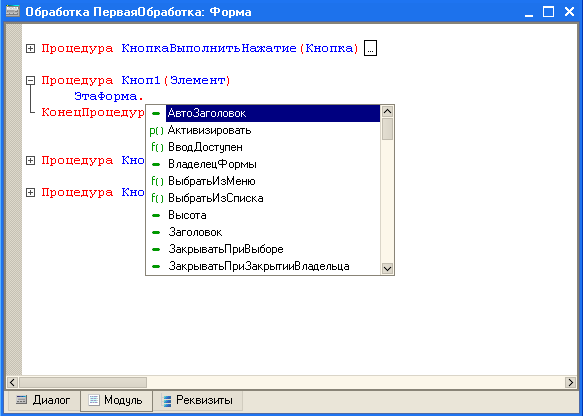Image resolution: width=583 pixels, height=416 pixels.
Task: Click the function icon beside ВводДоступен
Action: [x=157, y=148]
